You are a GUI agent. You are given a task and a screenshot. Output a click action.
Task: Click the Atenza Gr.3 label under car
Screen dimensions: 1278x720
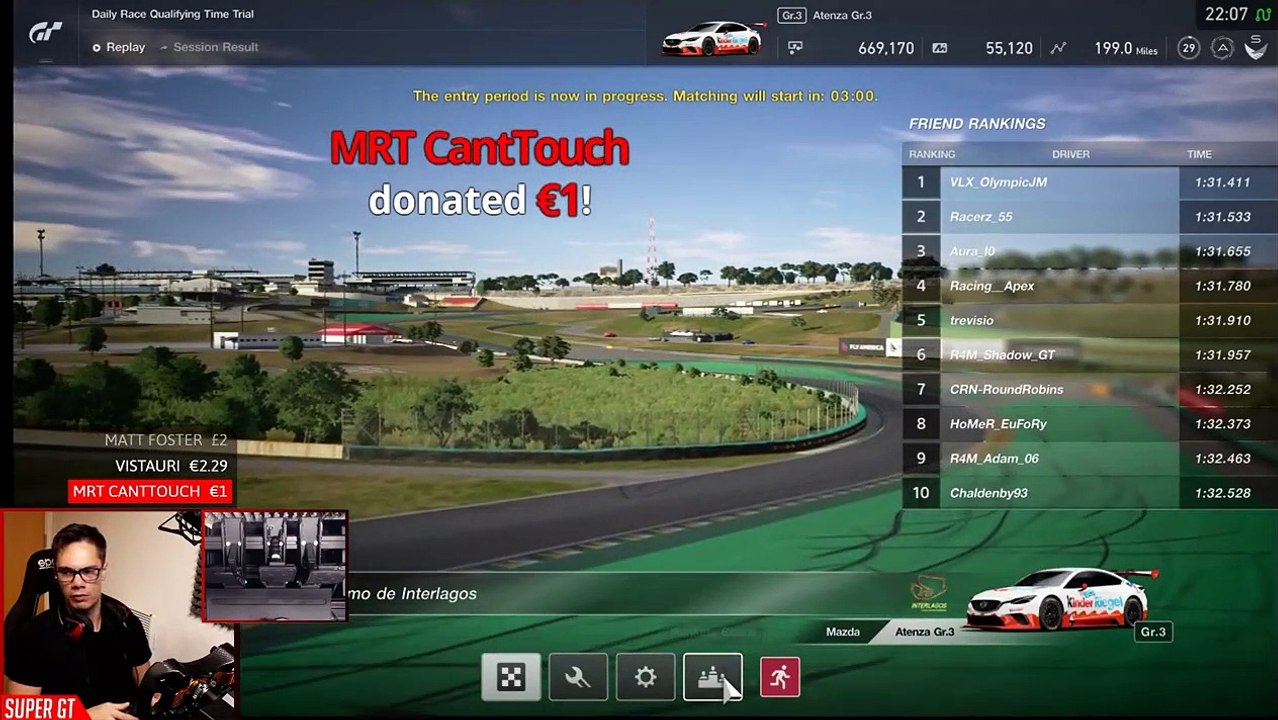click(924, 631)
